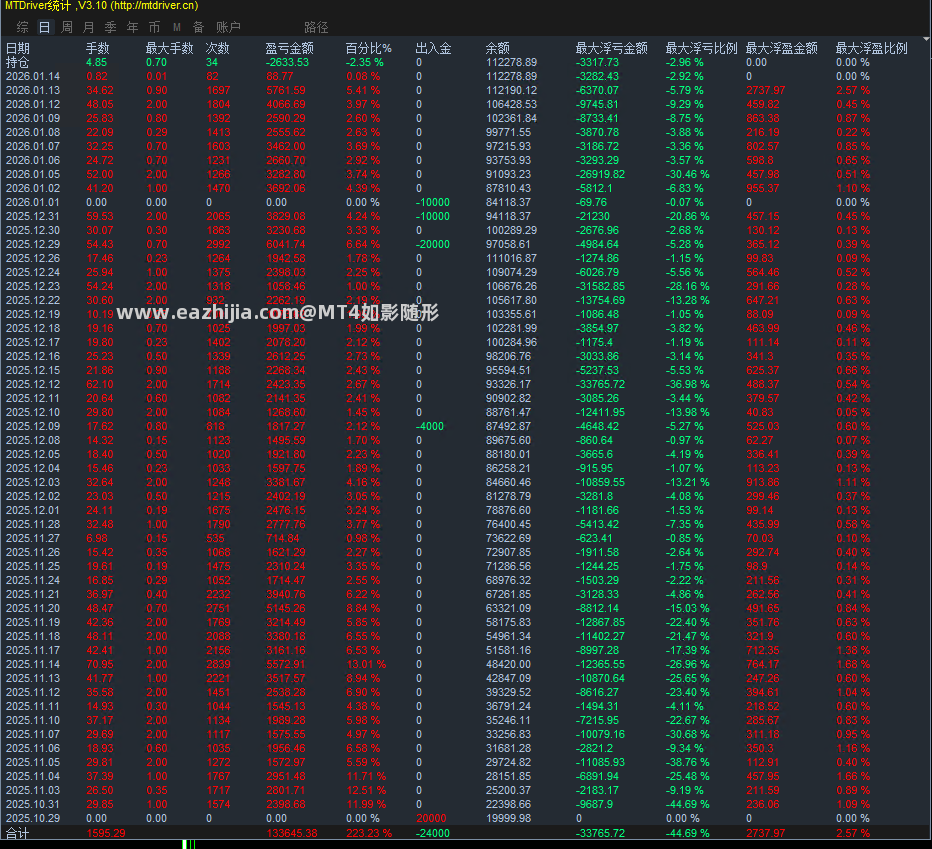The image size is (932, 849).
Task: Click profit value 5761.59
Action: (286, 90)
